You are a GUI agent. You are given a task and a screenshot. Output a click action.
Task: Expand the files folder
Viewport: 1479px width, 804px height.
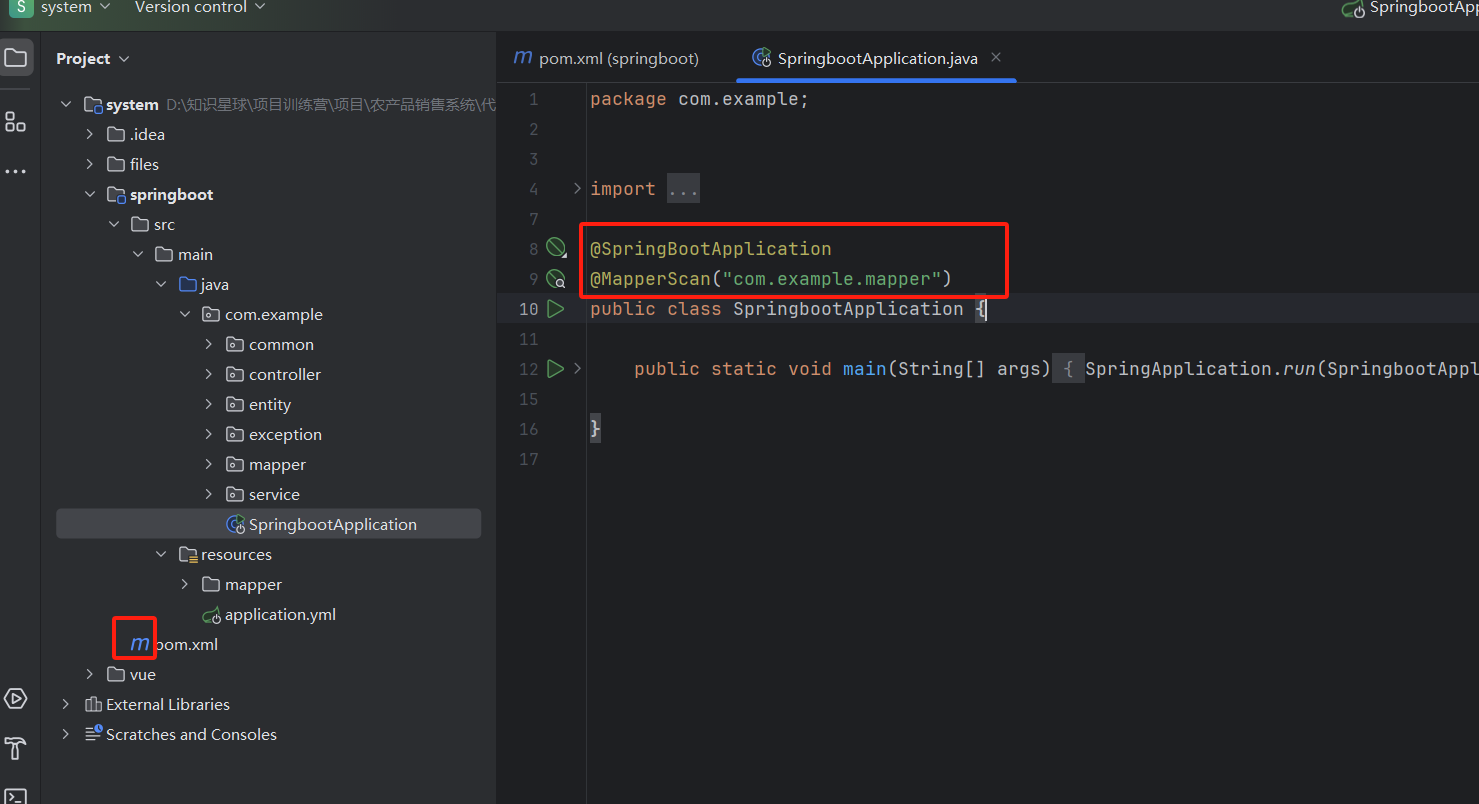[x=90, y=164]
